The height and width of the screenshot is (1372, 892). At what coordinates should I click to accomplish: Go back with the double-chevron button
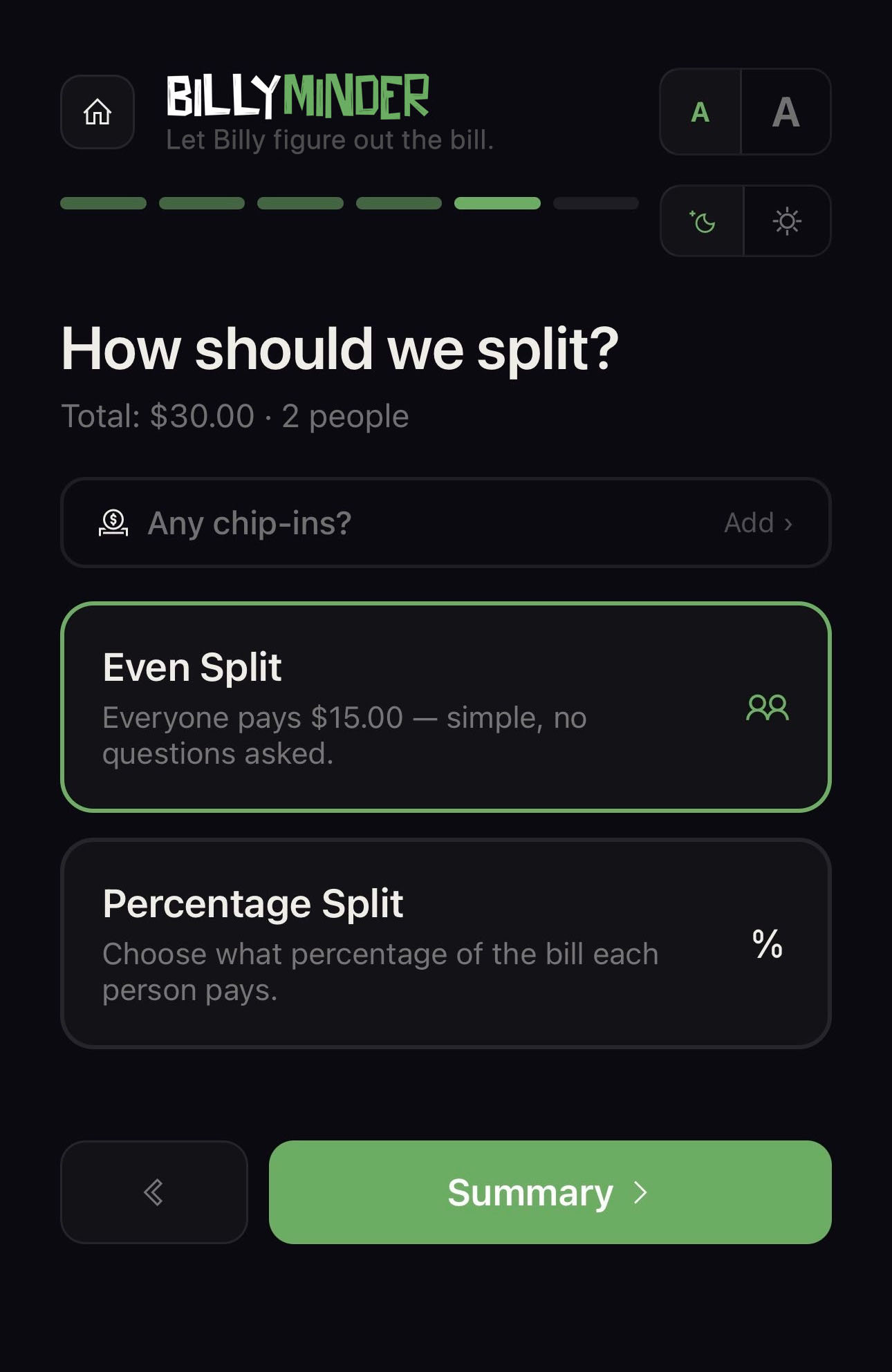click(x=154, y=1192)
